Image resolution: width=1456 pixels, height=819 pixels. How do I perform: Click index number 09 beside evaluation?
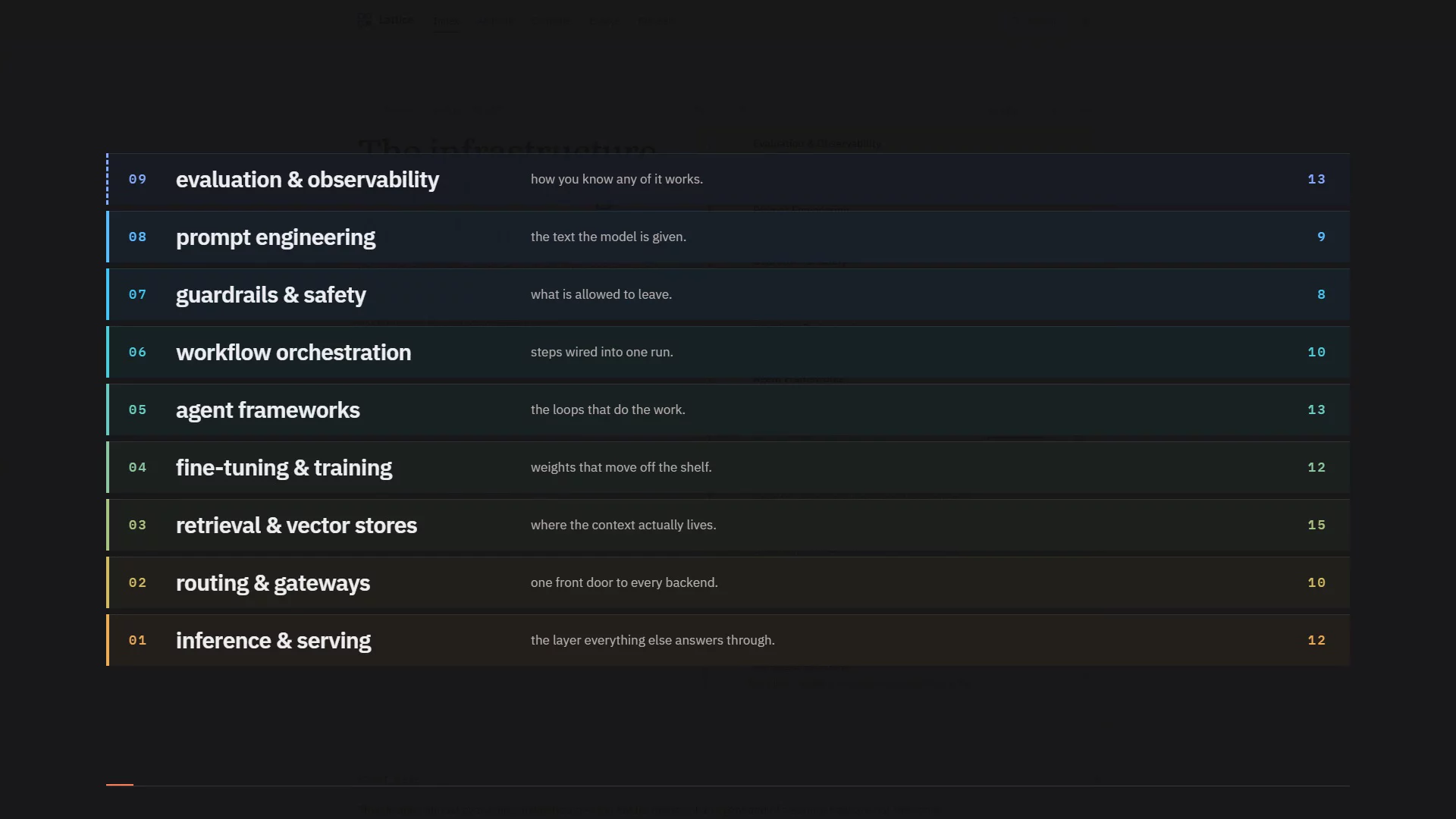137,179
